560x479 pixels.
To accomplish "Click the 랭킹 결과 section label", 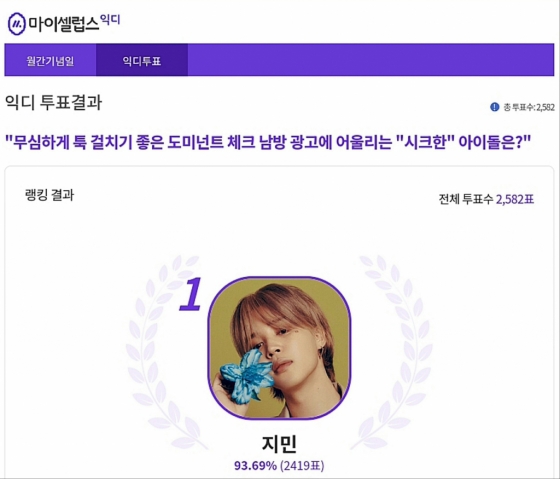I will tap(50, 195).
